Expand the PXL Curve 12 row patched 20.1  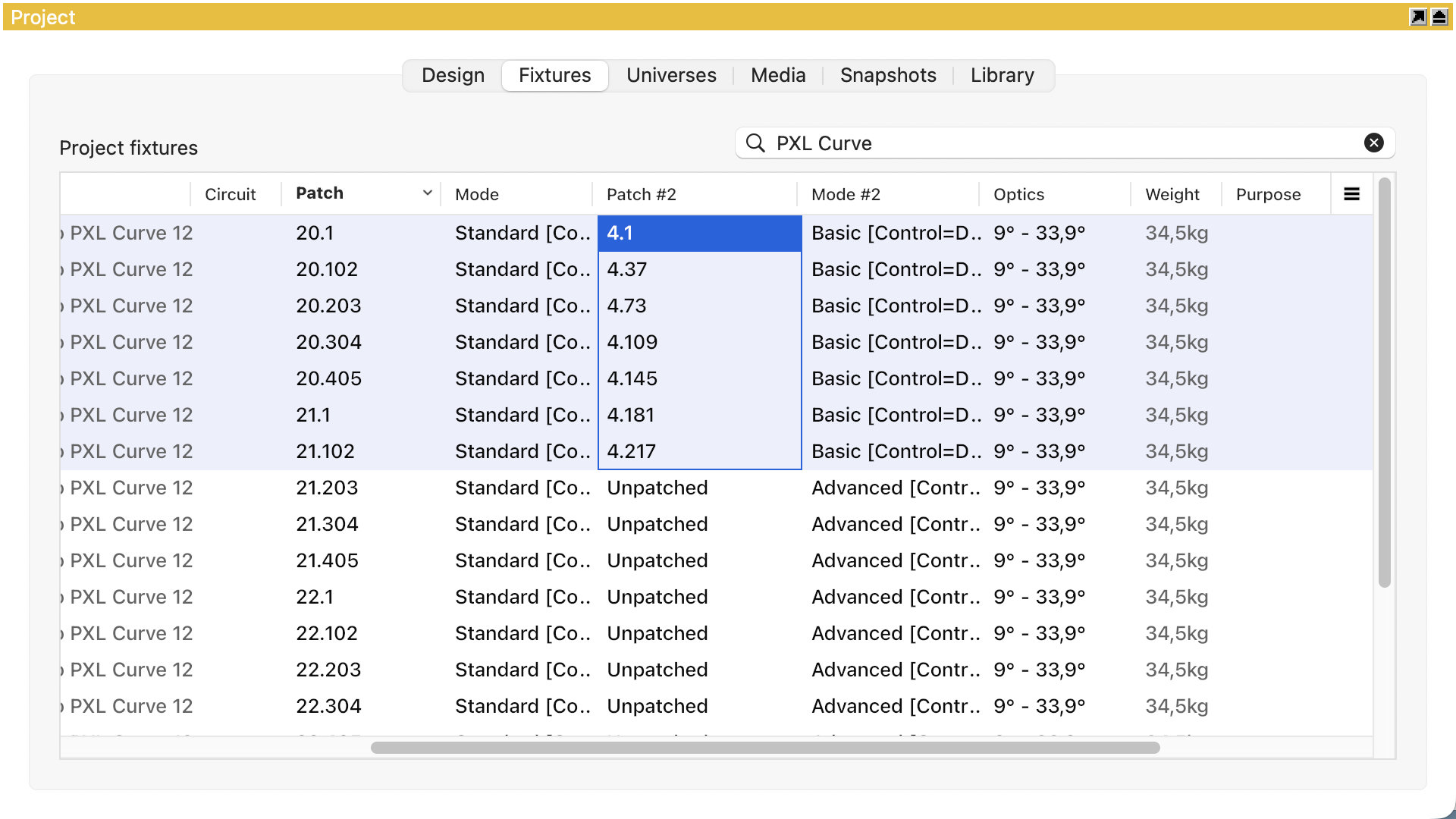(62, 234)
